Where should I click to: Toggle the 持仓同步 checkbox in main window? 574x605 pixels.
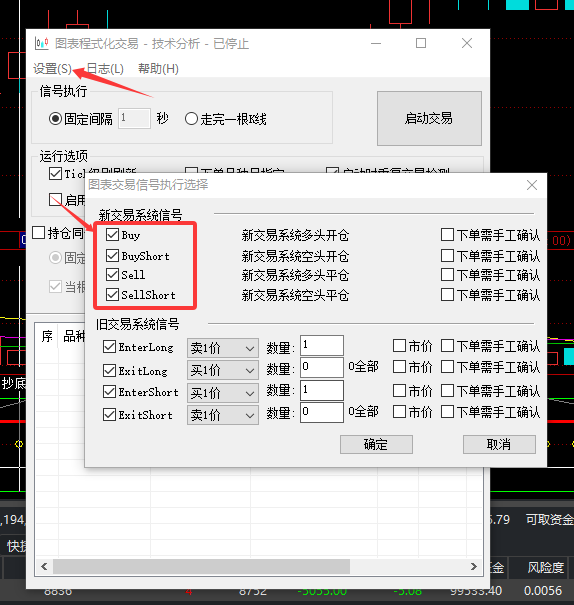coord(39,233)
